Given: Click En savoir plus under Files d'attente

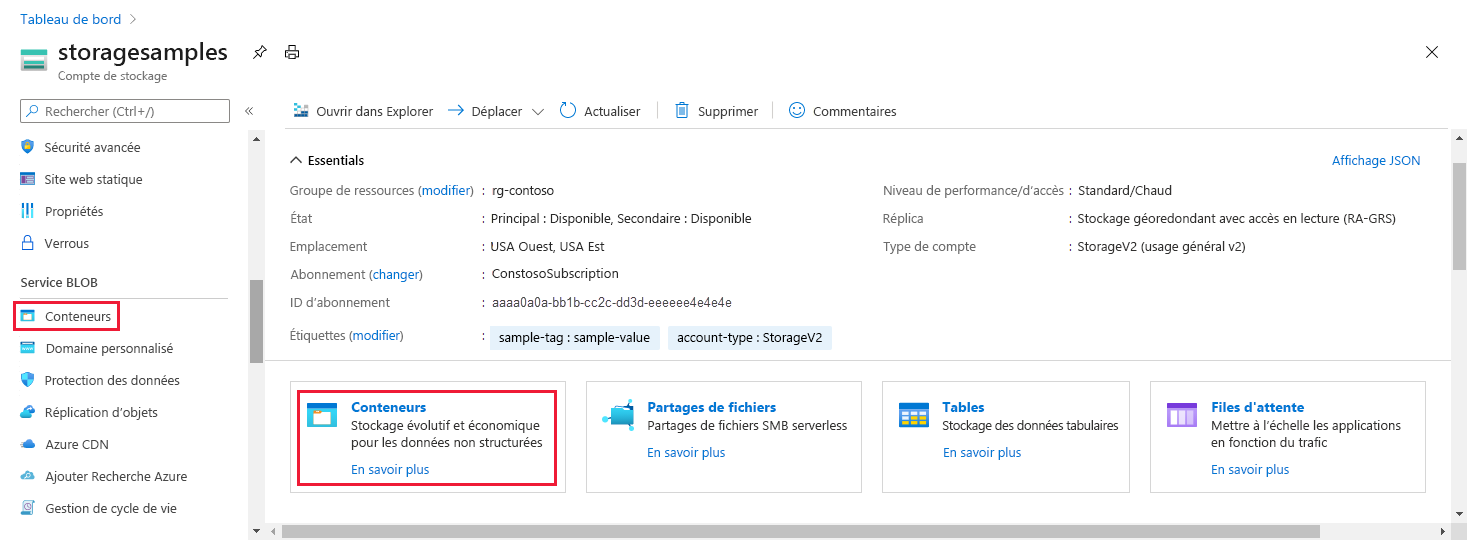Looking at the screenshot, I should click(x=1250, y=469).
